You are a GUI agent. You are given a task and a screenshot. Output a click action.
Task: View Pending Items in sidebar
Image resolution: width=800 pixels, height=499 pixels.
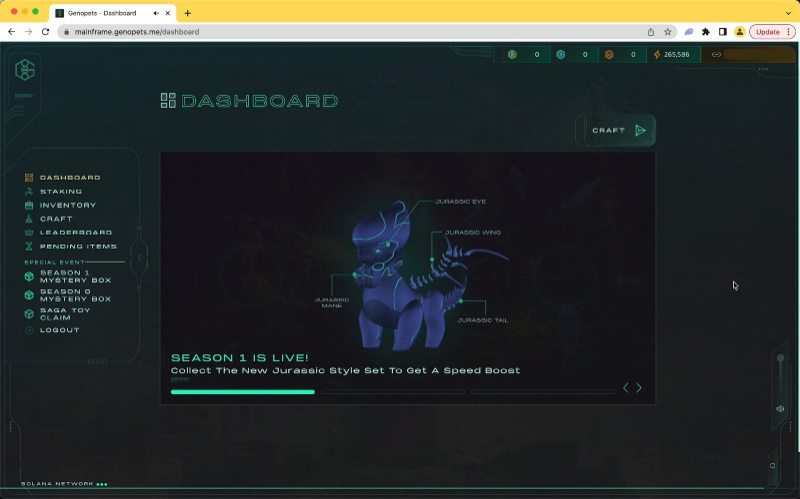coord(79,246)
